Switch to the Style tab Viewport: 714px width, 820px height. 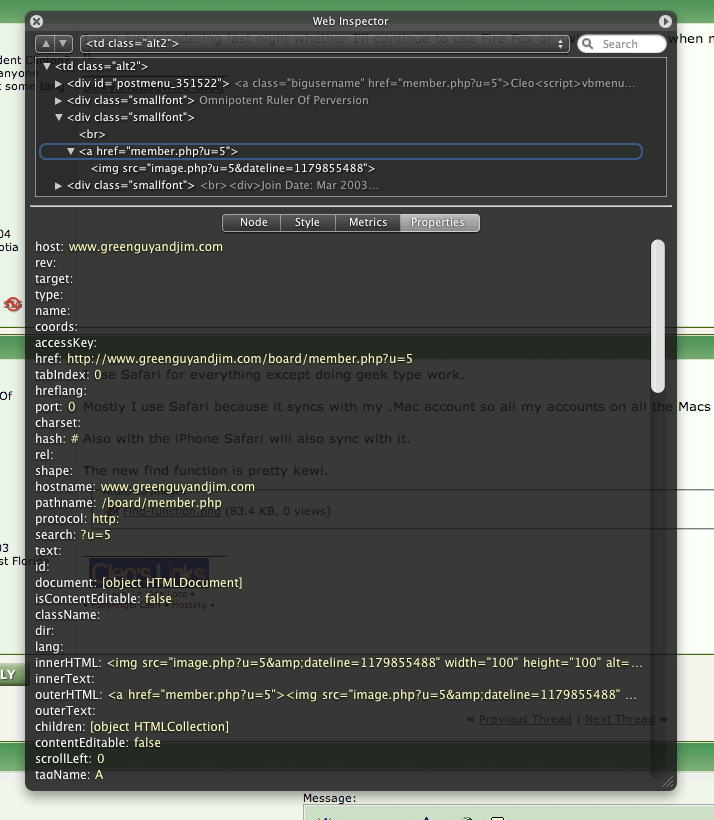pyautogui.click(x=307, y=222)
